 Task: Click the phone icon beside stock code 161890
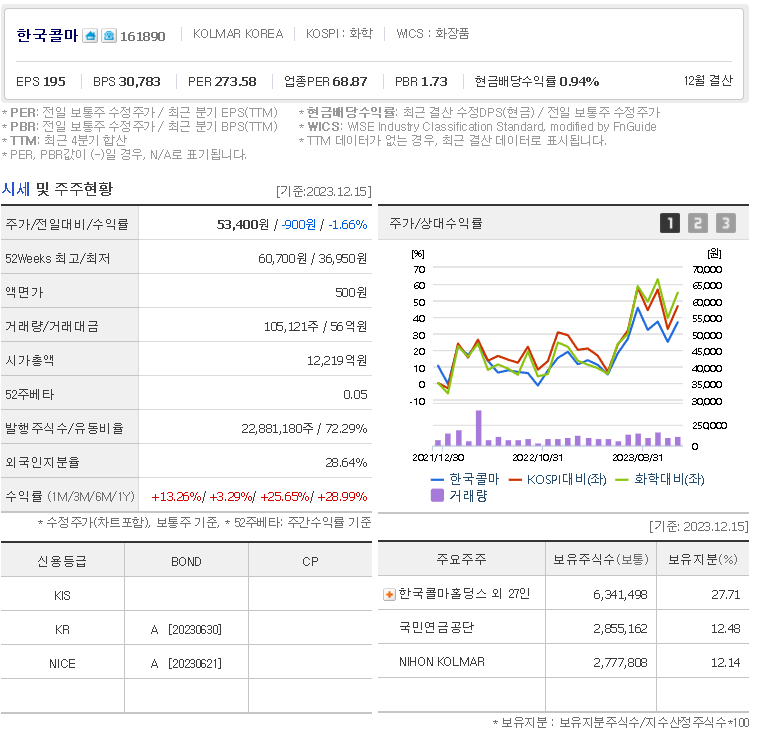(x=109, y=36)
